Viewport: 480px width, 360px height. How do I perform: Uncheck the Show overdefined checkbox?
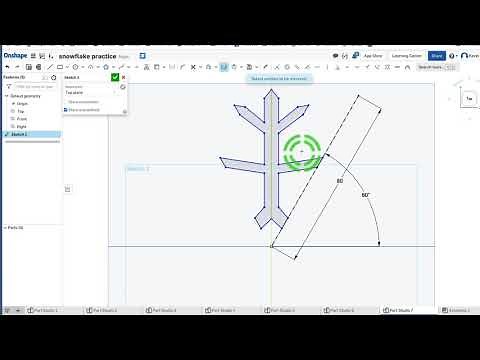[66, 110]
